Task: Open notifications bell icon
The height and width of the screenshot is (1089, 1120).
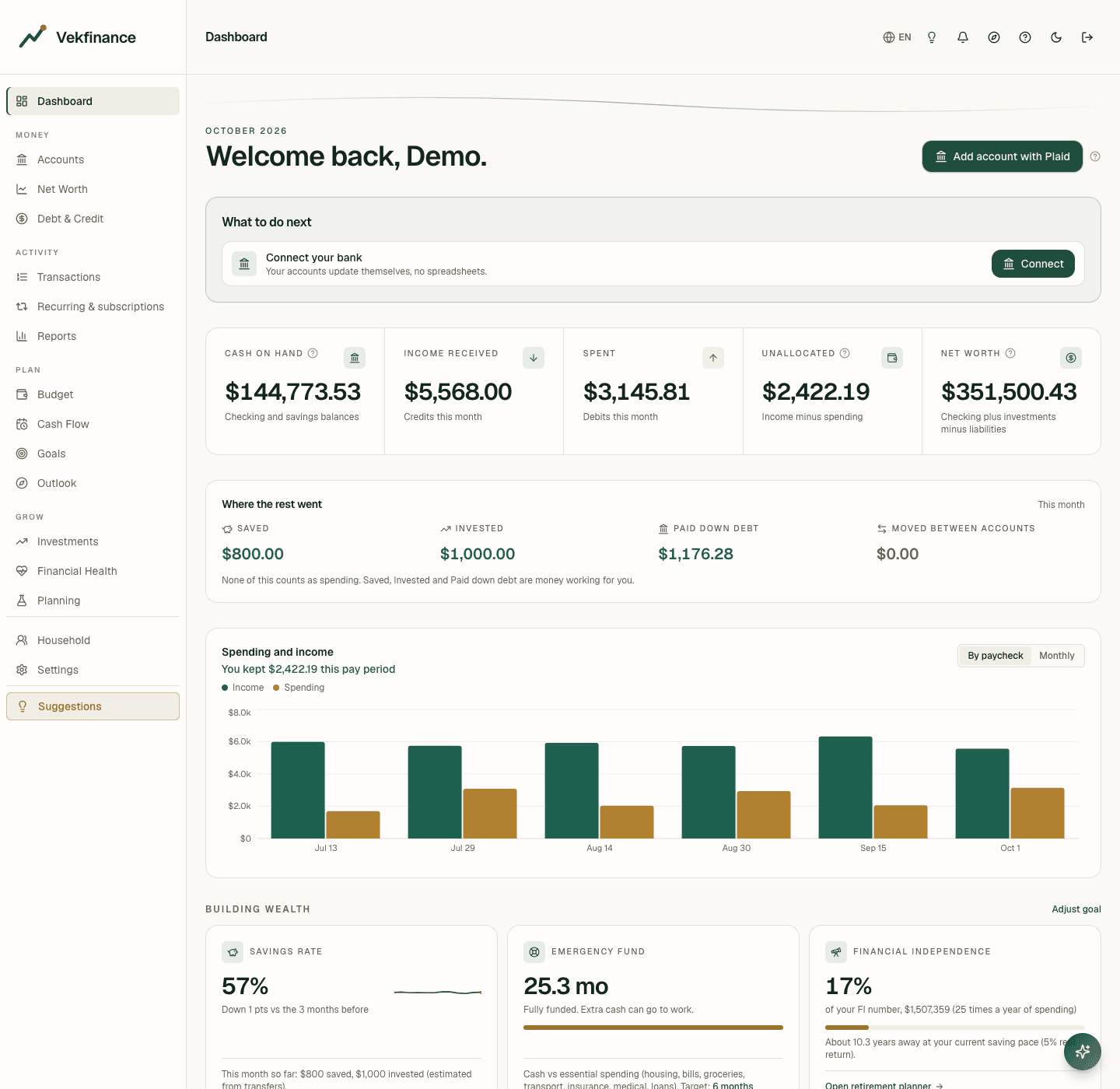Action: (x=963, y=37)
